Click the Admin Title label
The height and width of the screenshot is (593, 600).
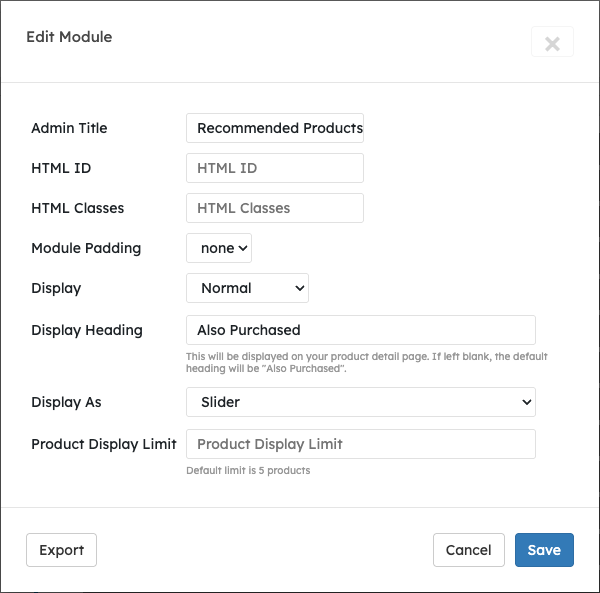69,128
